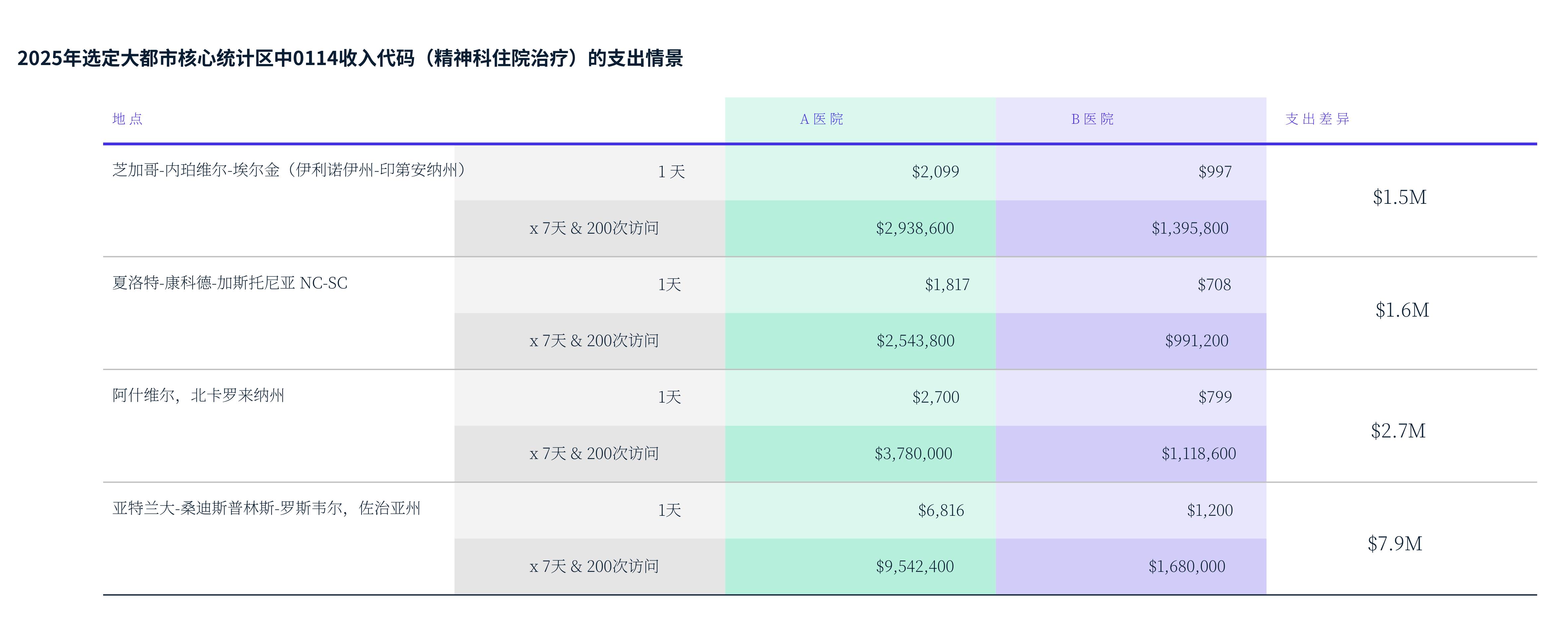The image size is (1568, 617).
Task: Click x 7天 & 200次访问 beside $9,542,400
Action: (x=594, y=567)
